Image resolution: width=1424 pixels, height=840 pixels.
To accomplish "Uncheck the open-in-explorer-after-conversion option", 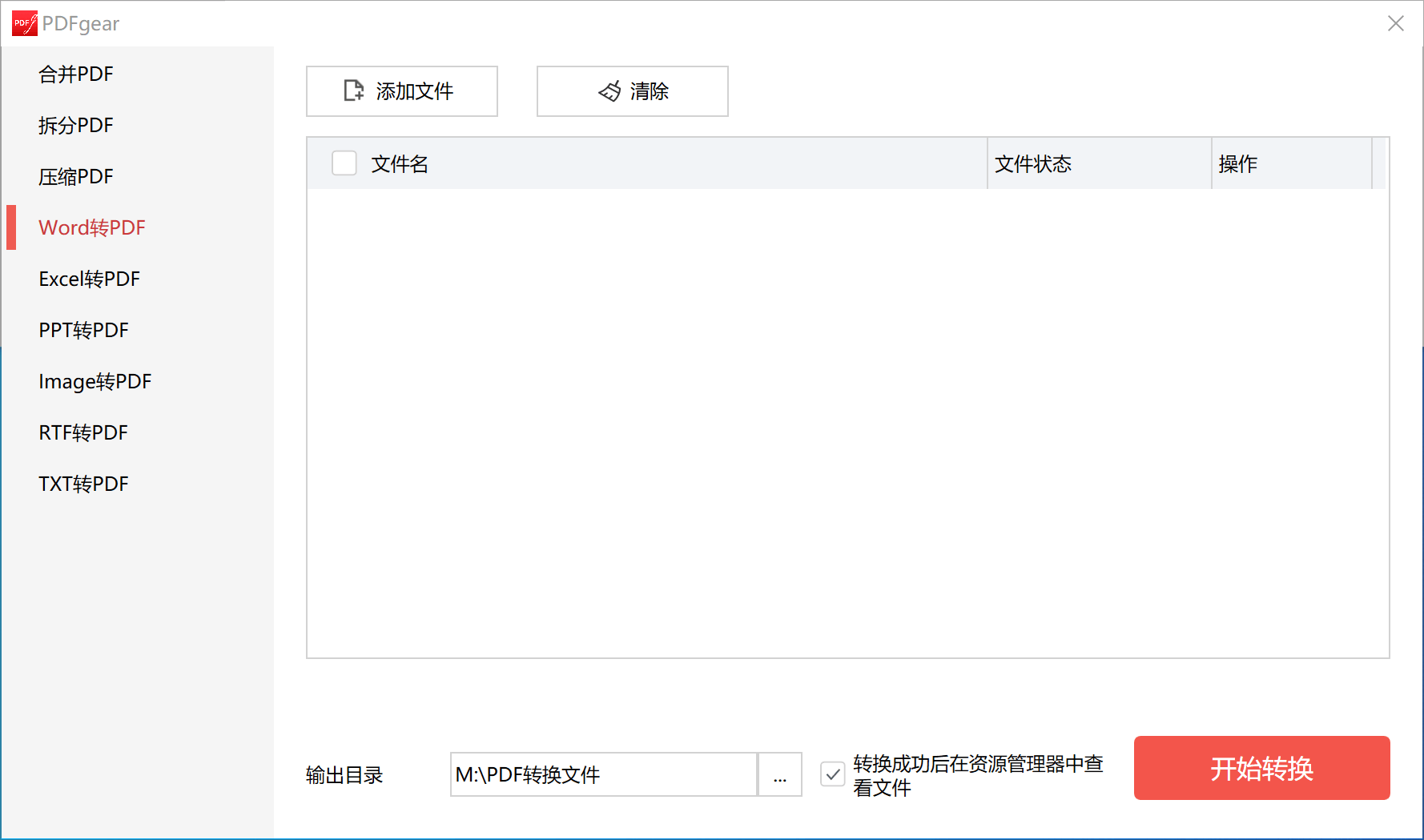I will (x=833, y=774).
